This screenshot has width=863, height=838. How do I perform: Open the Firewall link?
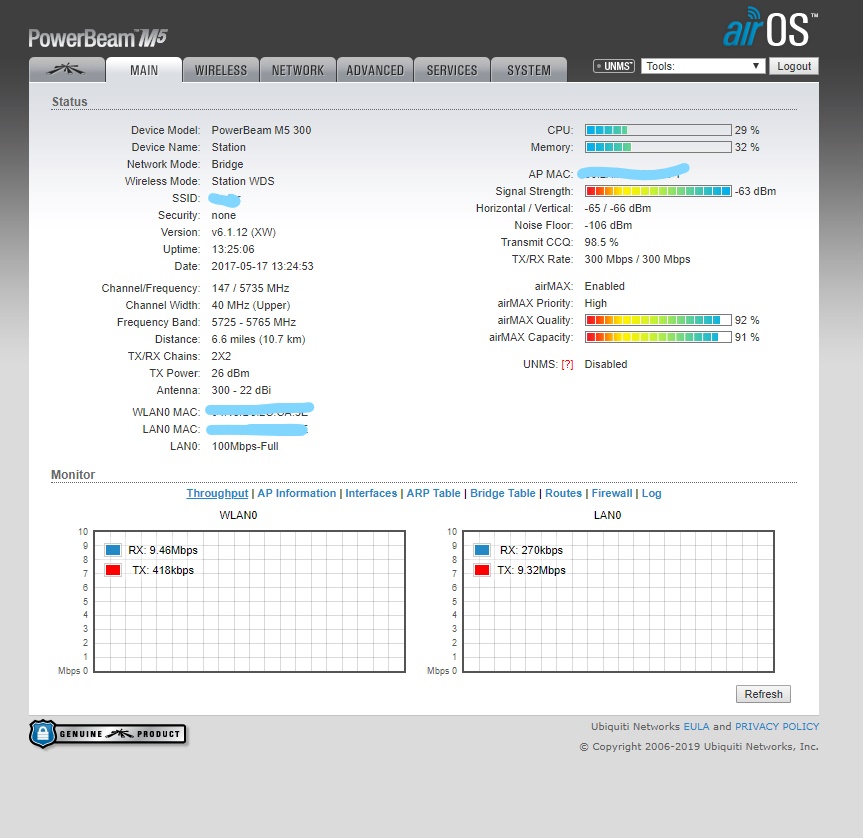pos(611,493)
